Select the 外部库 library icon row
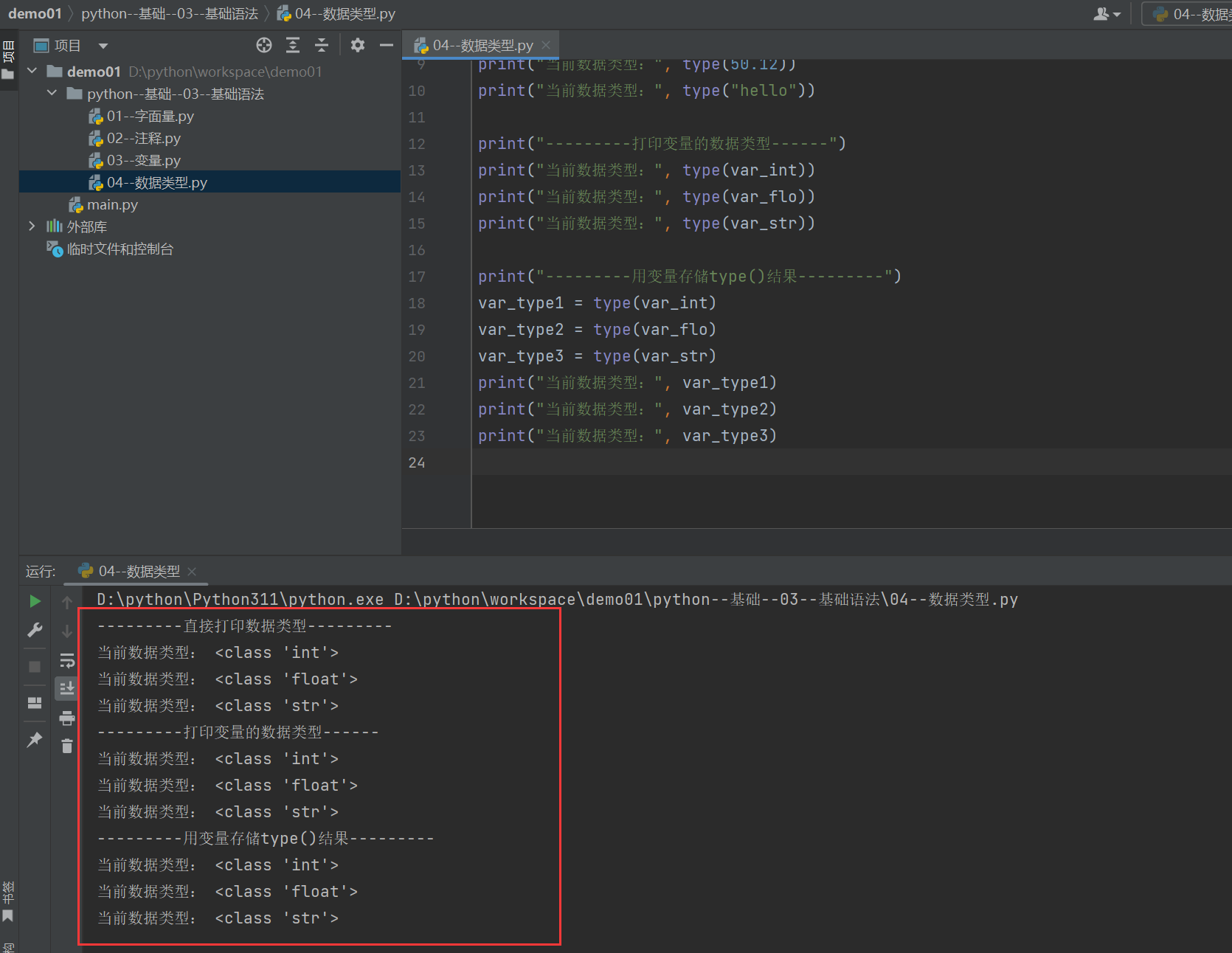The image size is (1232, 953). pos(77,226)
